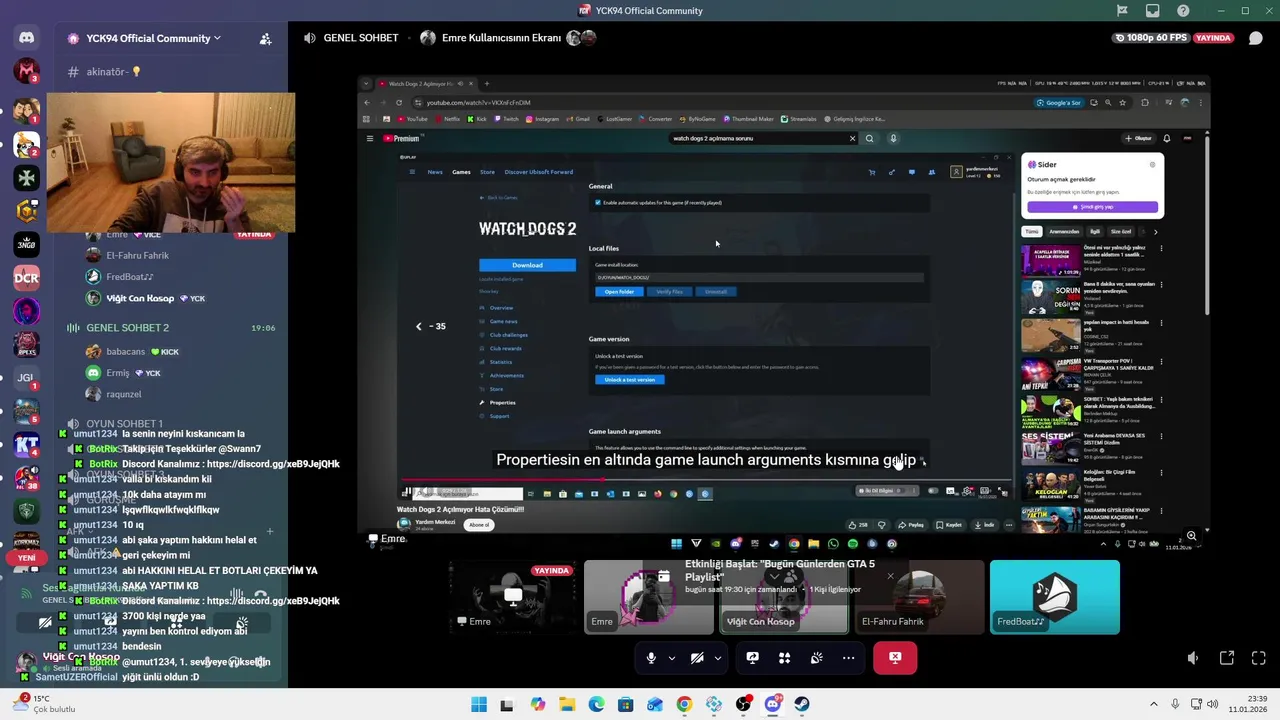
Task: Mute stream volume speaker icon
Action: pos(1193,658)
